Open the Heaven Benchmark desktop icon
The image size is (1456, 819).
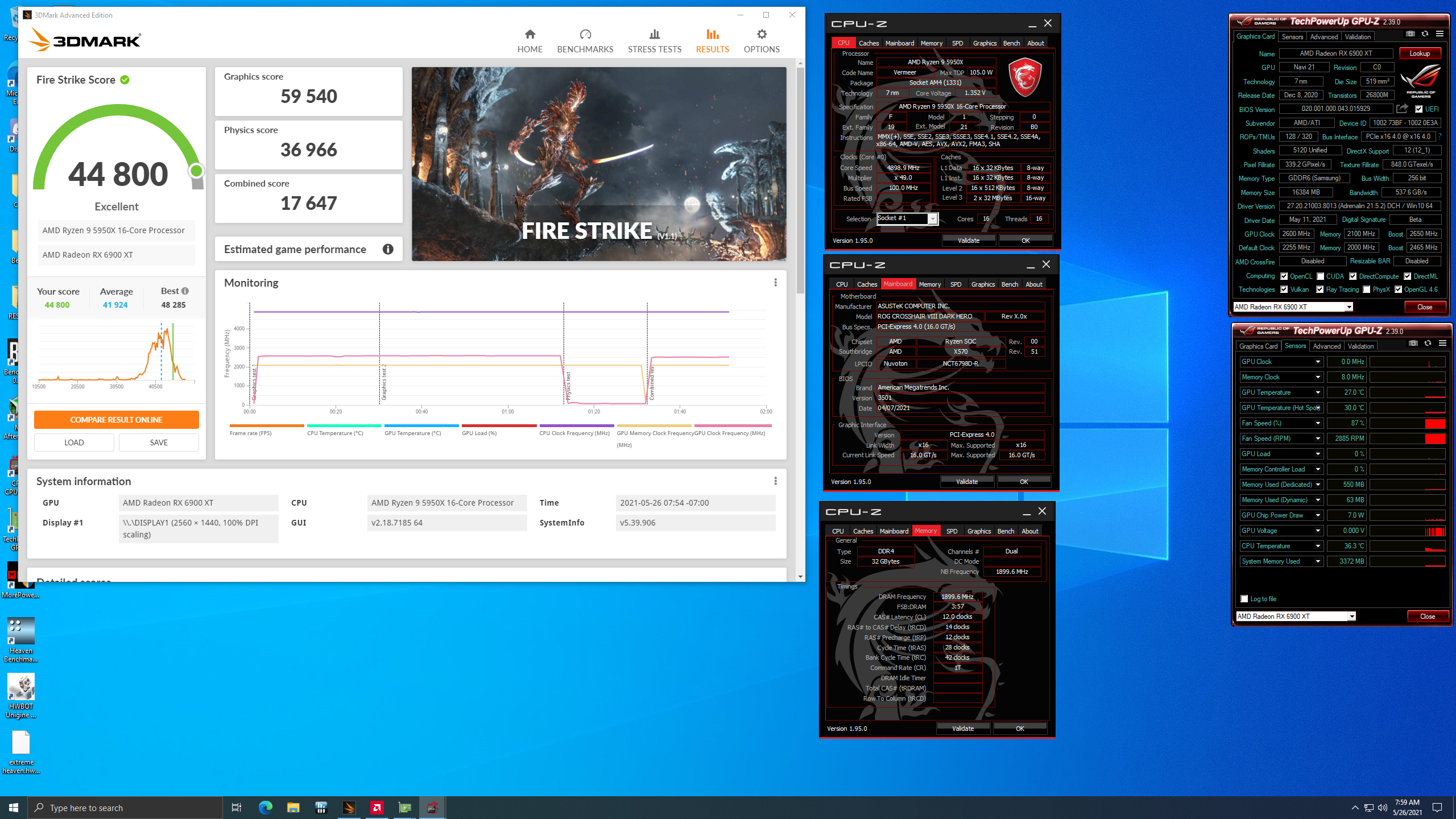coord(21,640)
